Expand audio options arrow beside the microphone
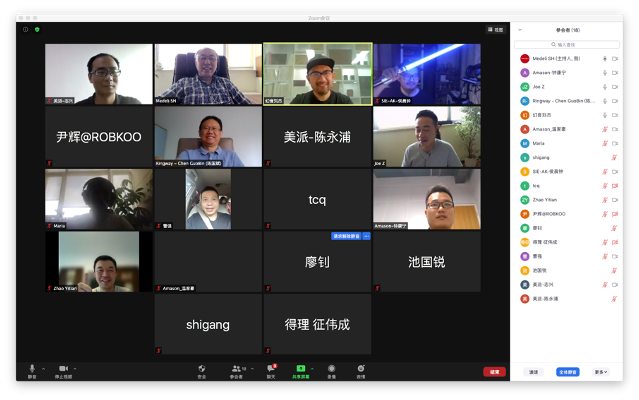The height and width of the screenshot is (400, 639). click(44, 369)
